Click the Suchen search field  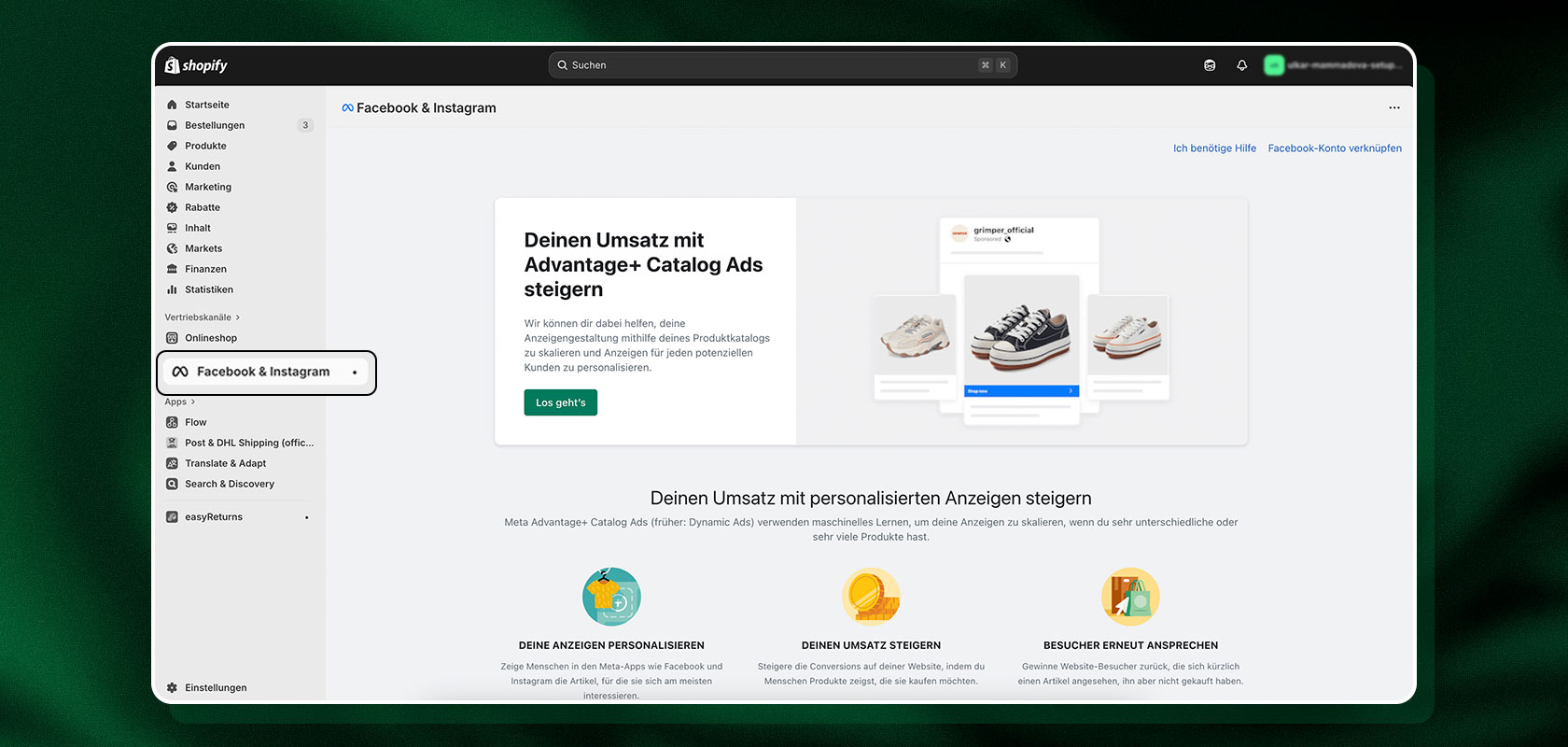783,65
